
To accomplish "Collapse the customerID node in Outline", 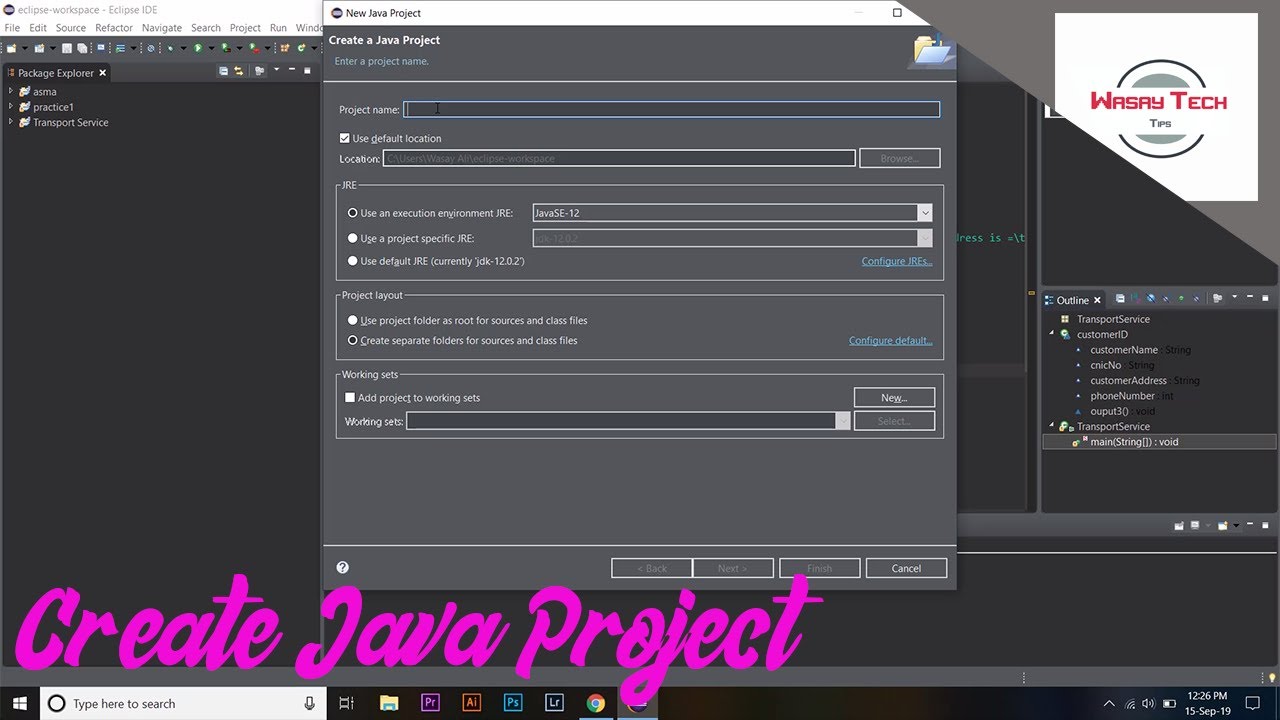I will pos(1051,334).
